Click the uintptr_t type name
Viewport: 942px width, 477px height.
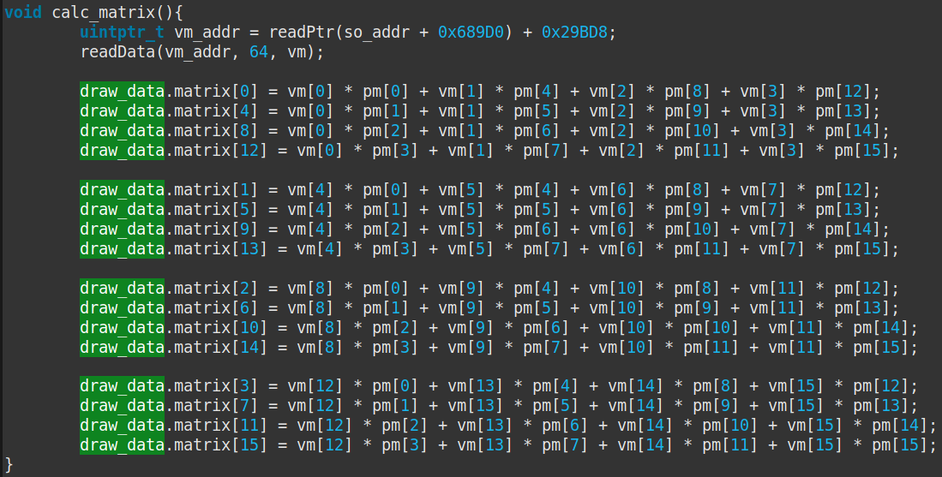122,32
